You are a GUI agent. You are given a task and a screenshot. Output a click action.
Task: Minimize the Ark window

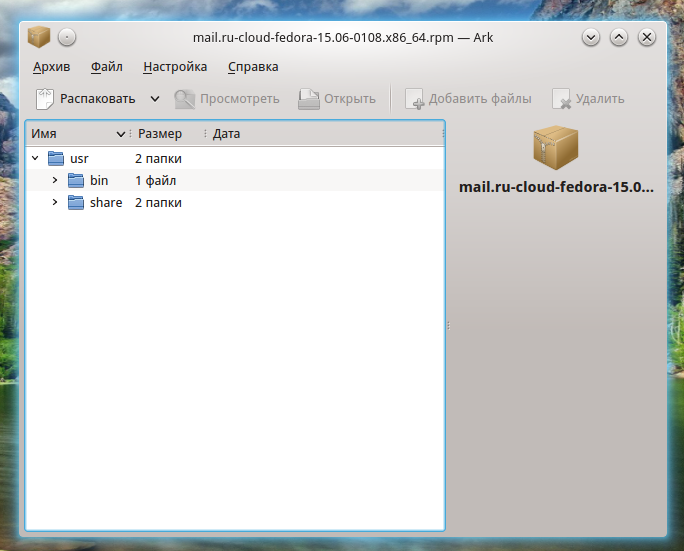pyautogui.click(x=591, y=38)
